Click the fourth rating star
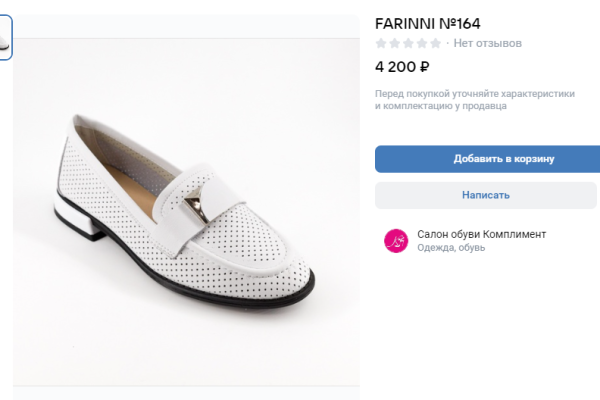 (421, 44)
